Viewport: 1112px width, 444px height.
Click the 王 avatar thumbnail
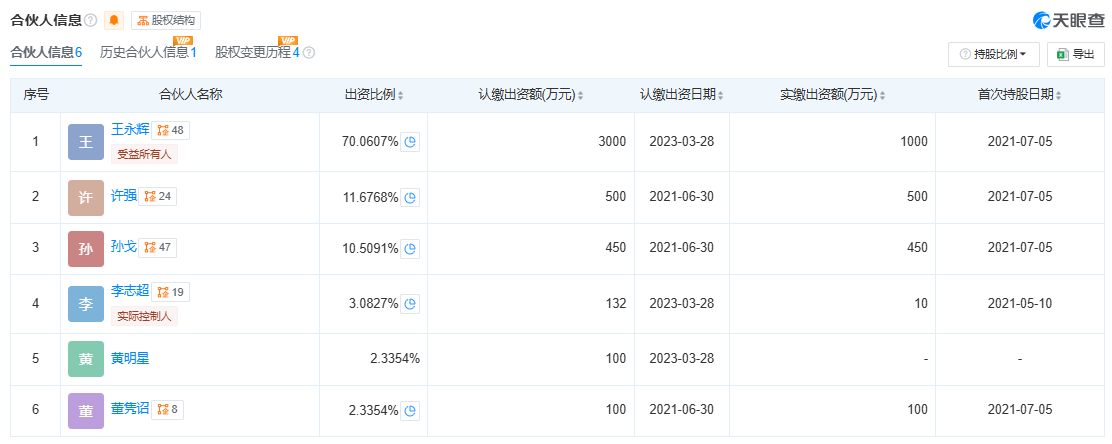pyautogui.click(x=86, y=142)
